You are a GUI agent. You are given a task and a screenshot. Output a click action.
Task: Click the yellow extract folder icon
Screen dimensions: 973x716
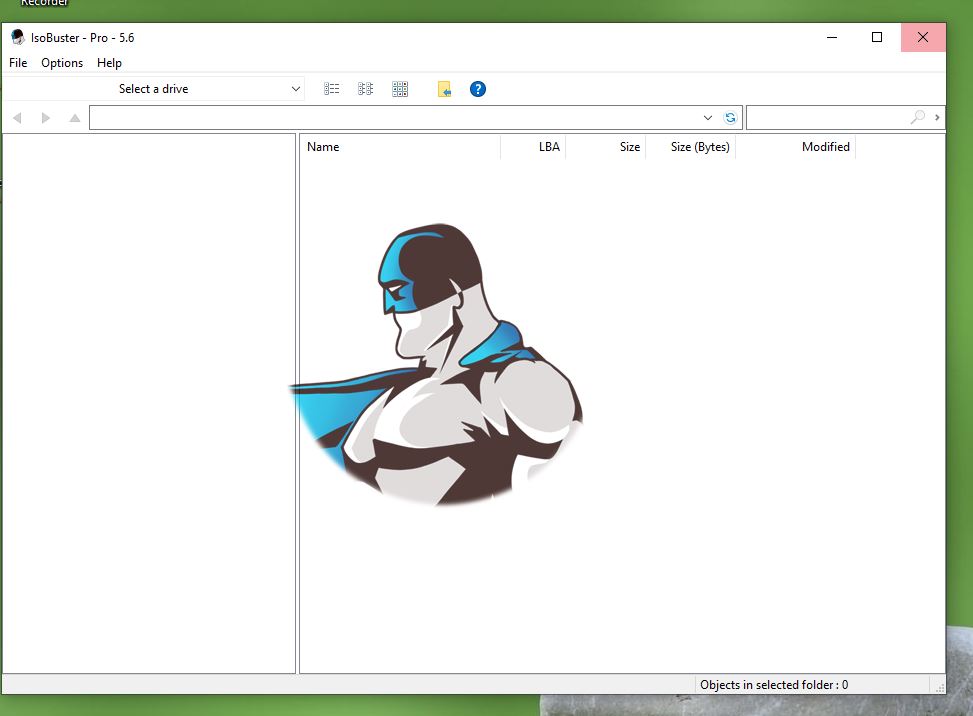[445, 89]
